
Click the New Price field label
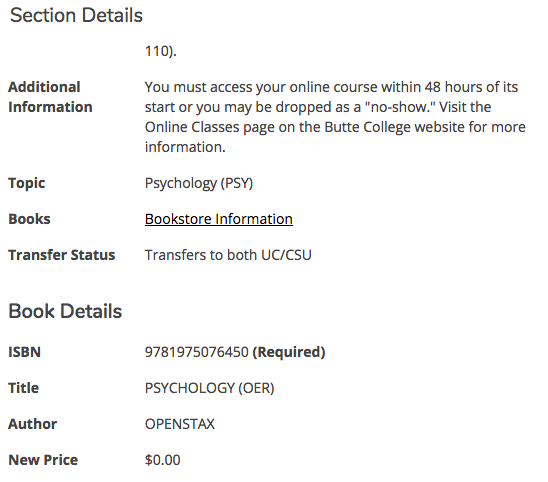[x=43, y=460]
